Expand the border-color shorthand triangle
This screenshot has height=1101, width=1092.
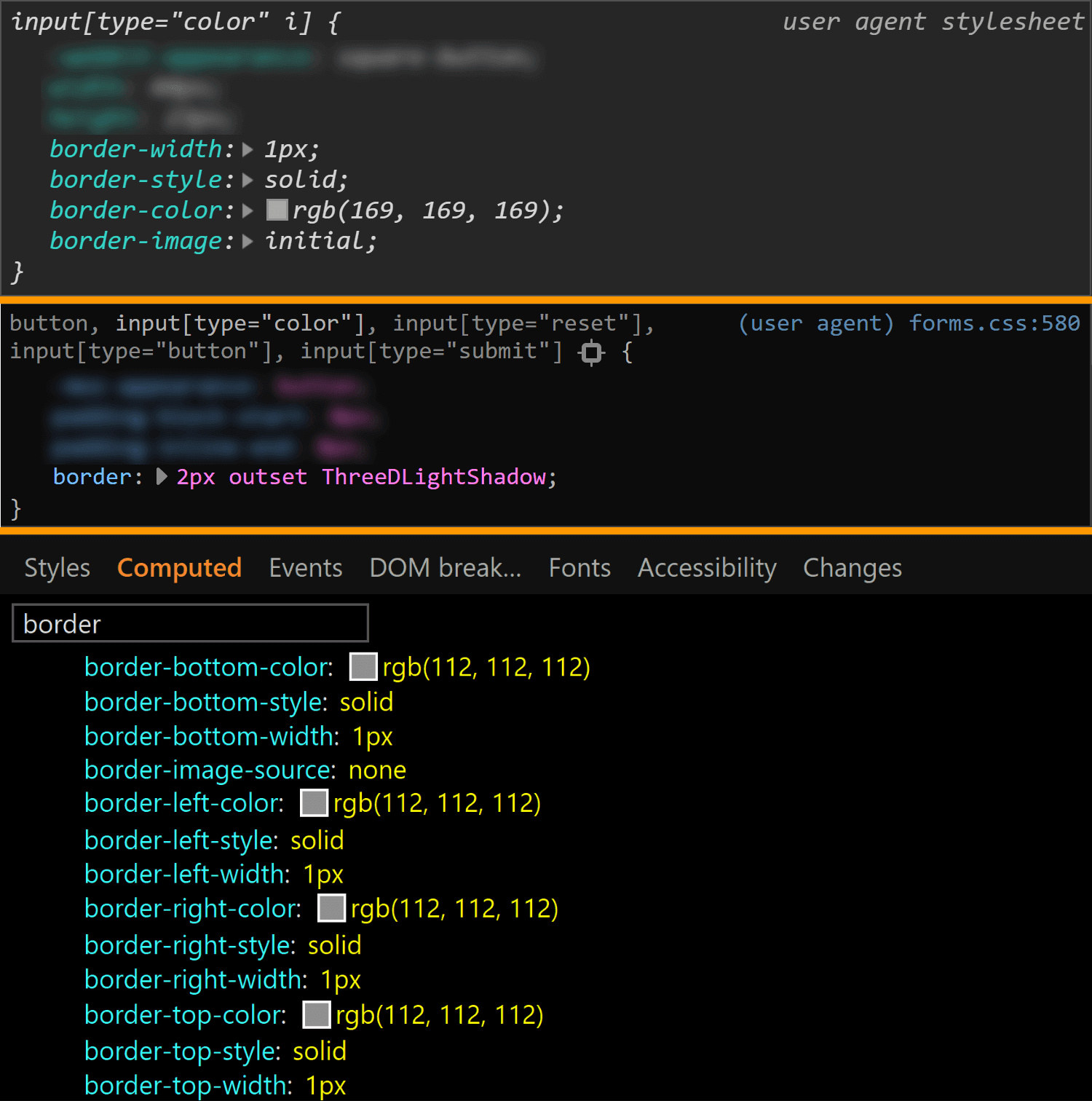[x=248, y=211]
